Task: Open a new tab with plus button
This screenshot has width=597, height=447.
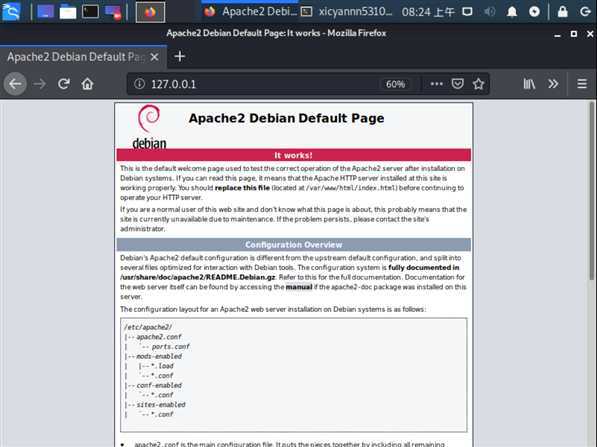Action: pos(180,56)
